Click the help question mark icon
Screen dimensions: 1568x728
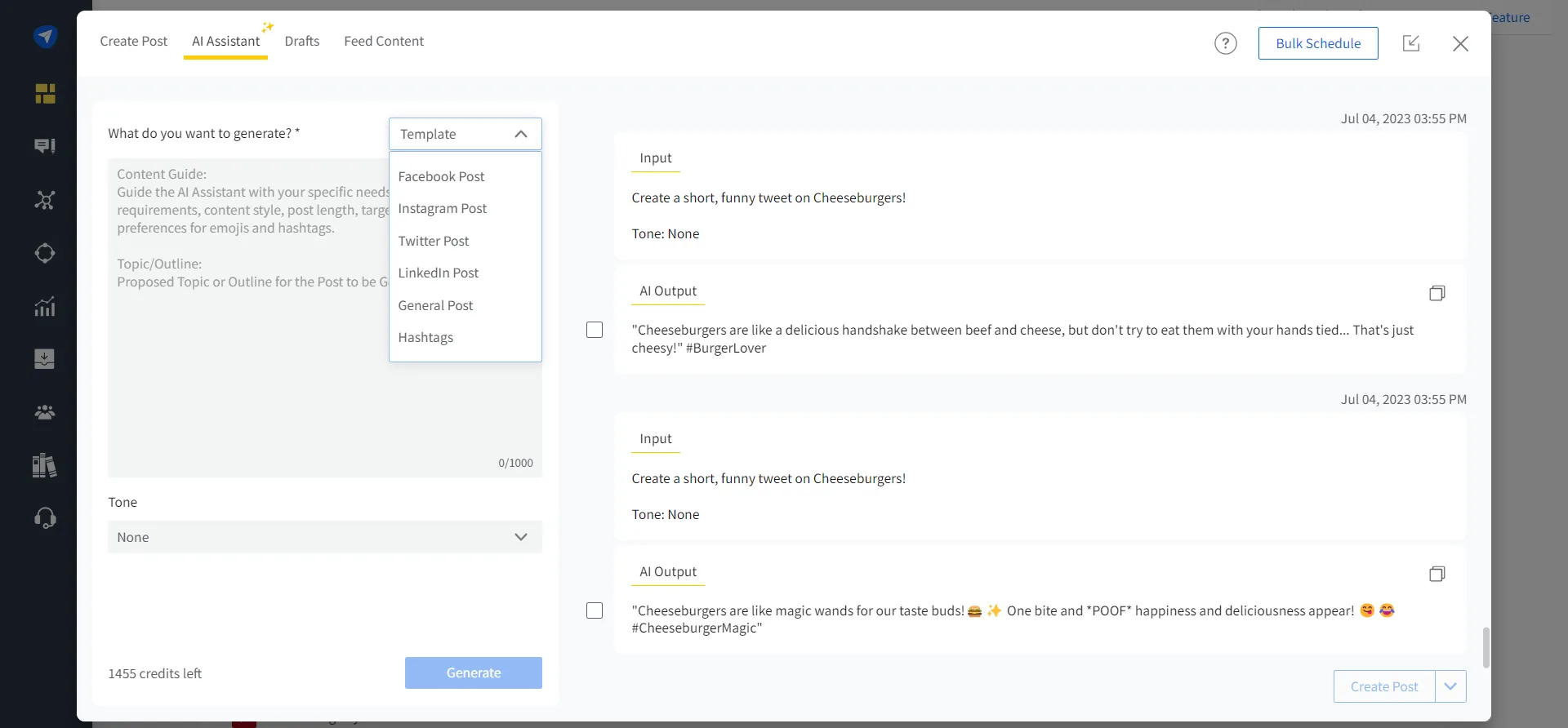click(x=1225, y=43)
